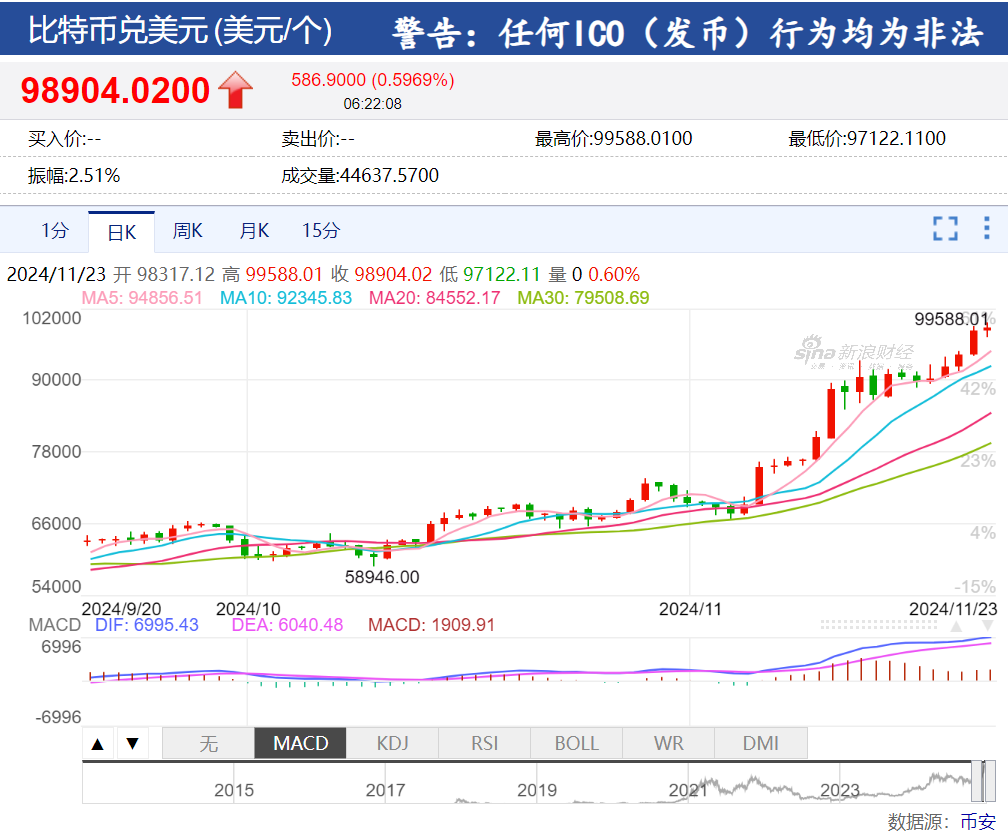1008x832 pixels.
Task: Click the fullscreen chart icon
Action: pos(945,229)
